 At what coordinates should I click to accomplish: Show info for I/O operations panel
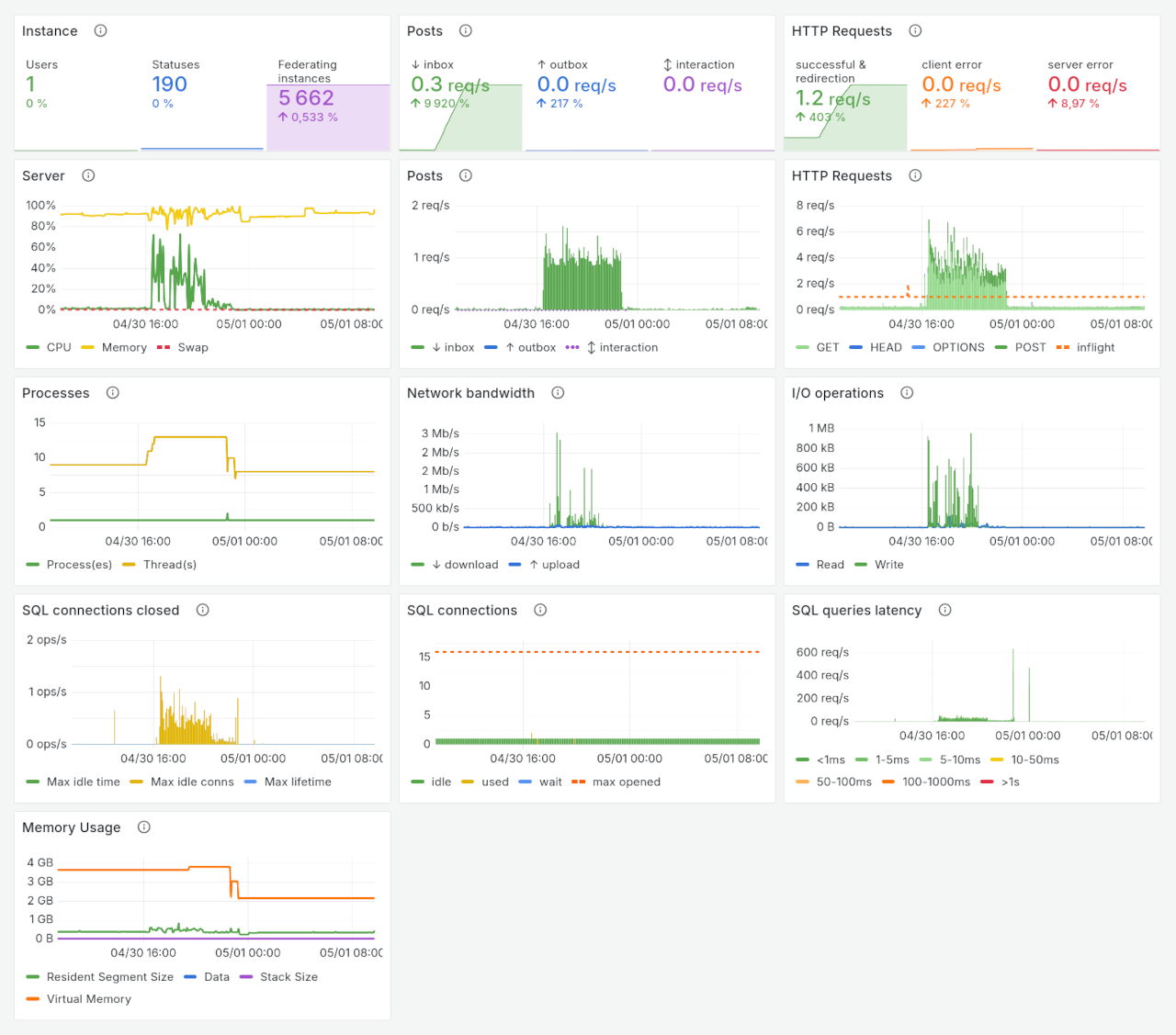click(x=907, y=393)
